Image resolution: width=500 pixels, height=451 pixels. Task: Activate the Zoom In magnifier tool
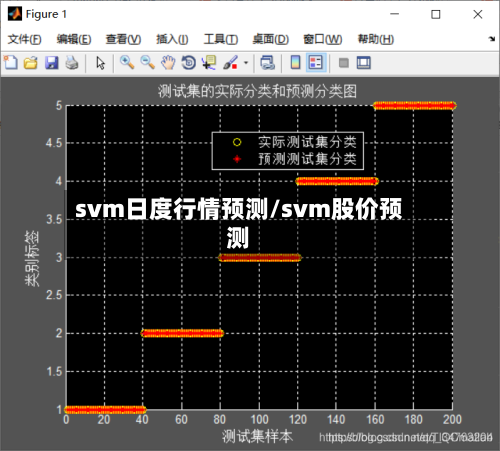point(127,63)
